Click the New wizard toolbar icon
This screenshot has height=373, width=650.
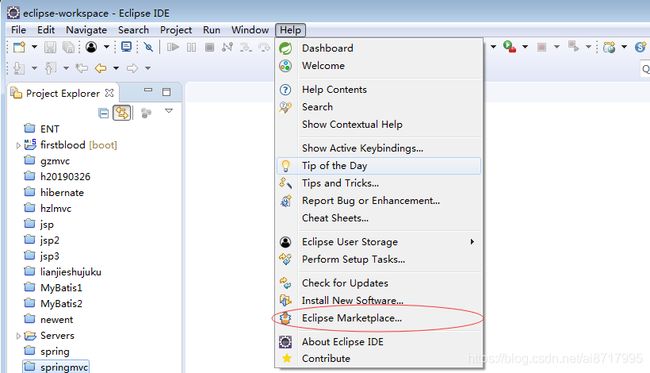click(19, 47)
